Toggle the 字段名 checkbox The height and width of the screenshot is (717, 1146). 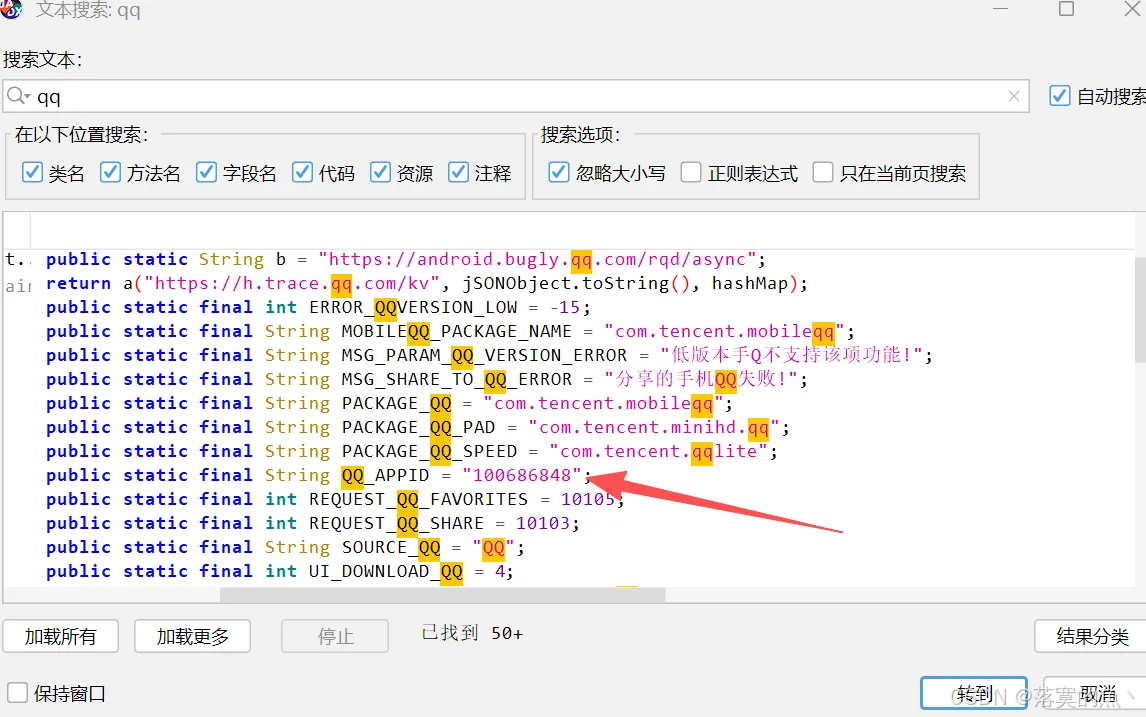207,172
